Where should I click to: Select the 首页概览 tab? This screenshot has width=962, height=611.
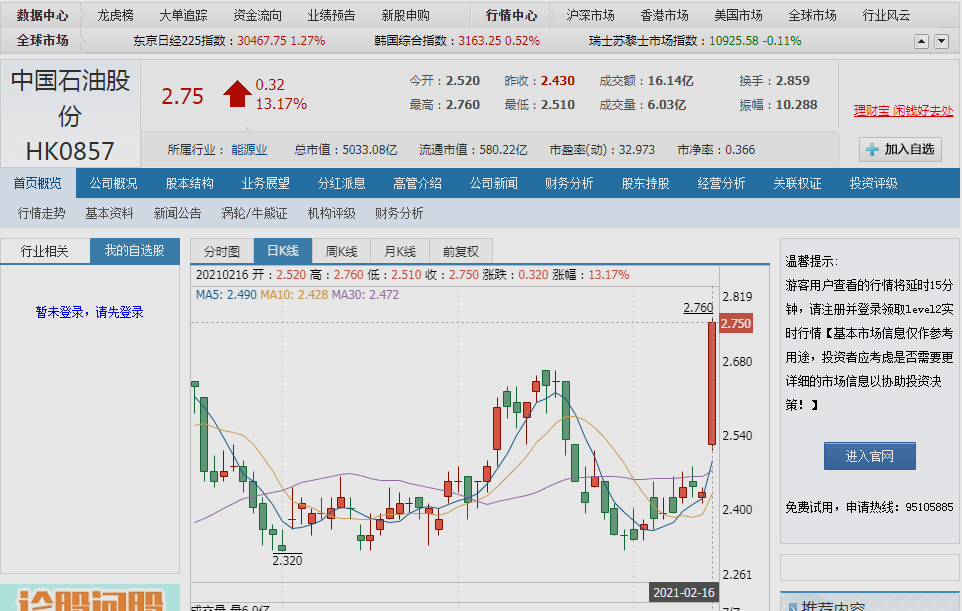pyautogui.click(x=37, y=183)
